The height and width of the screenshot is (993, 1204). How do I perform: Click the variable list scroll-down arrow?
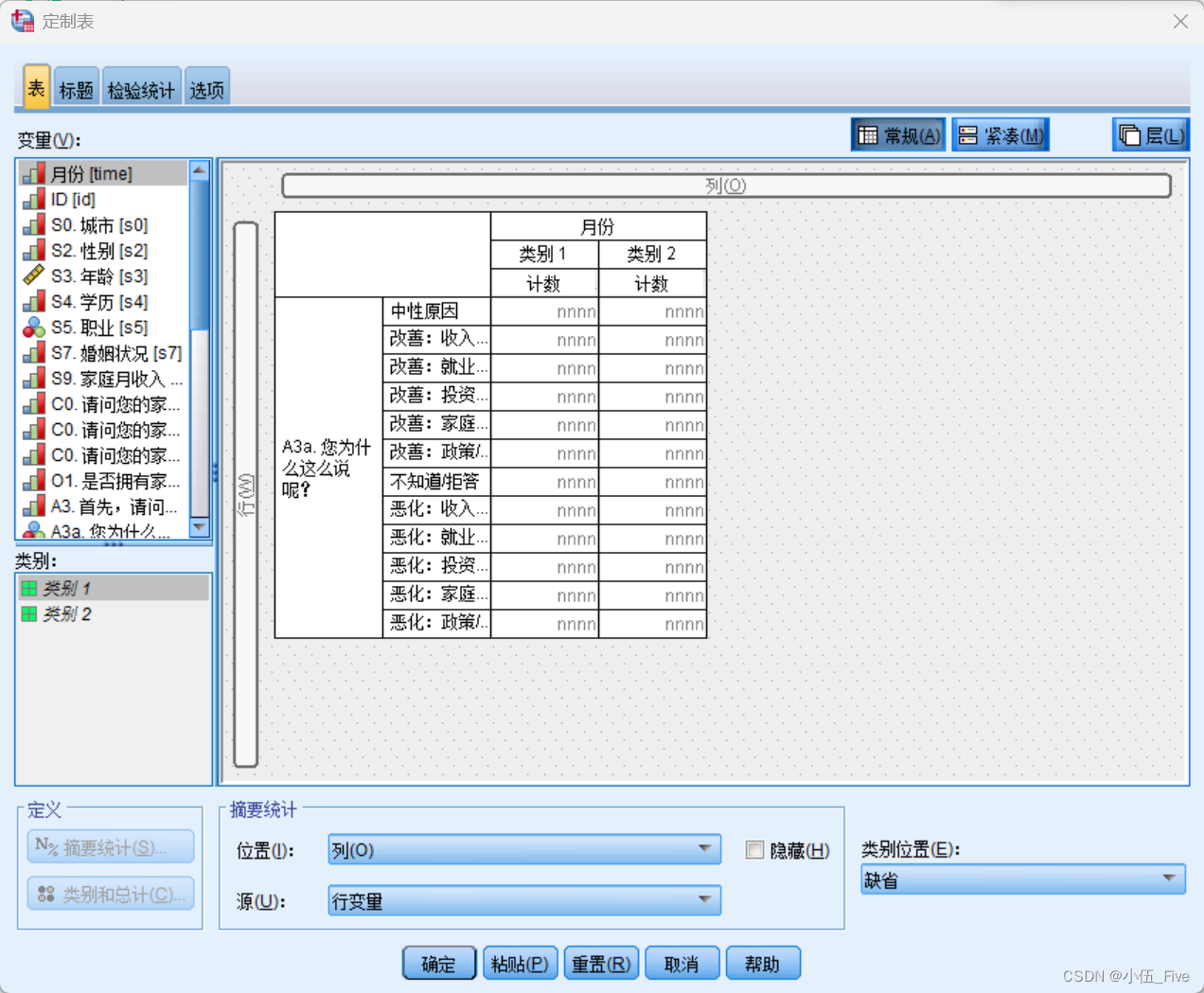tap(200, 526)
